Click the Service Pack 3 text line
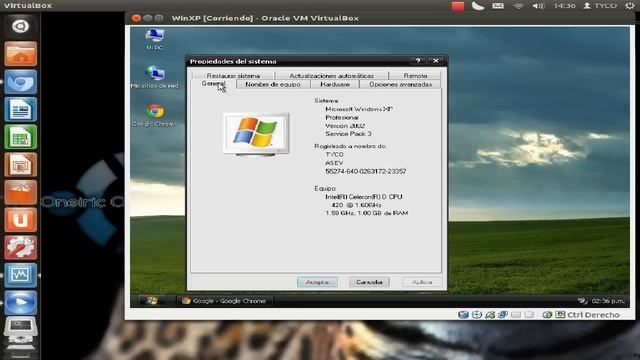Screen dimensions: 640x360 click(348, 134)
